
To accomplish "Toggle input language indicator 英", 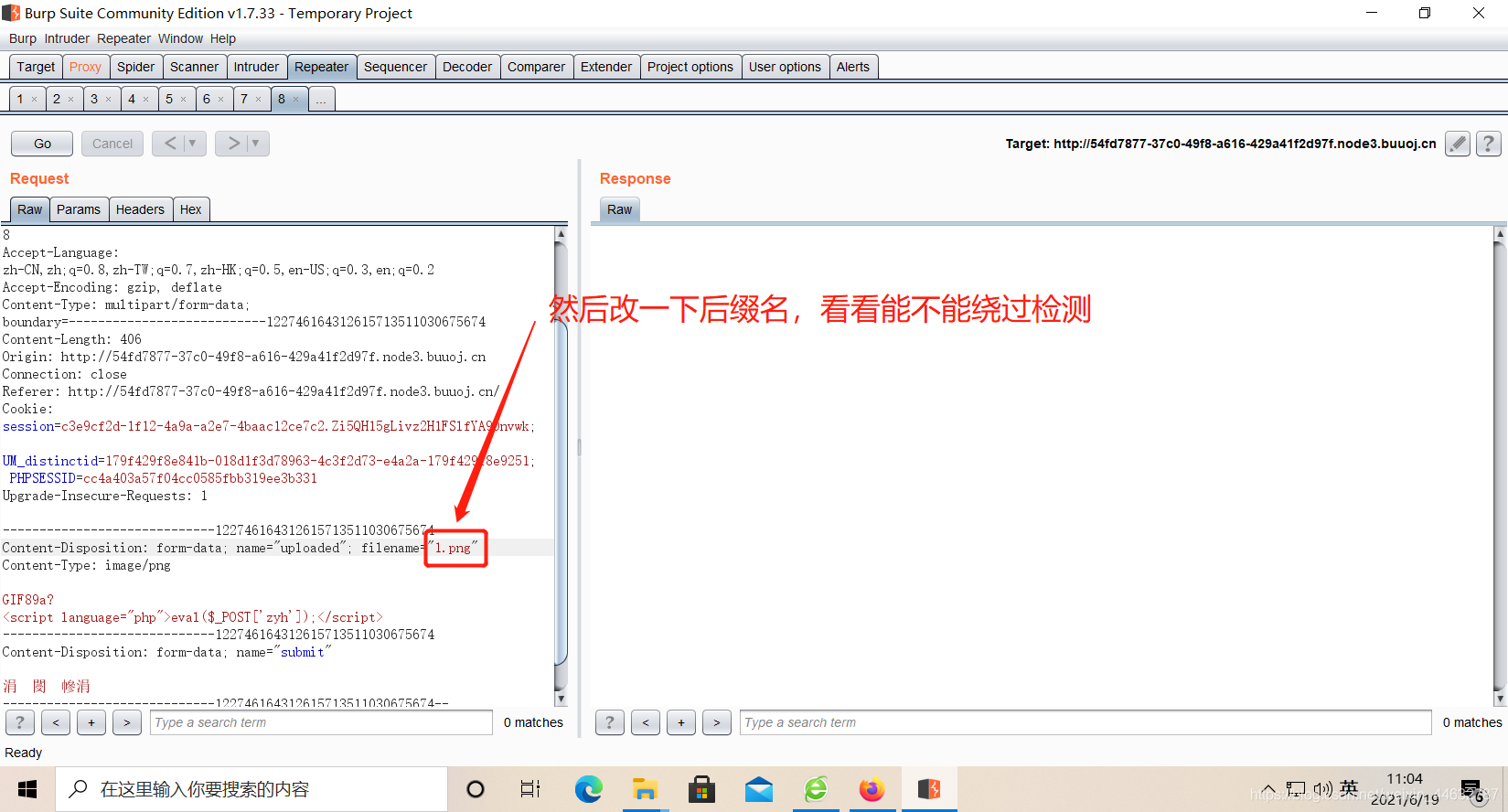I will tap(1349, 788).
